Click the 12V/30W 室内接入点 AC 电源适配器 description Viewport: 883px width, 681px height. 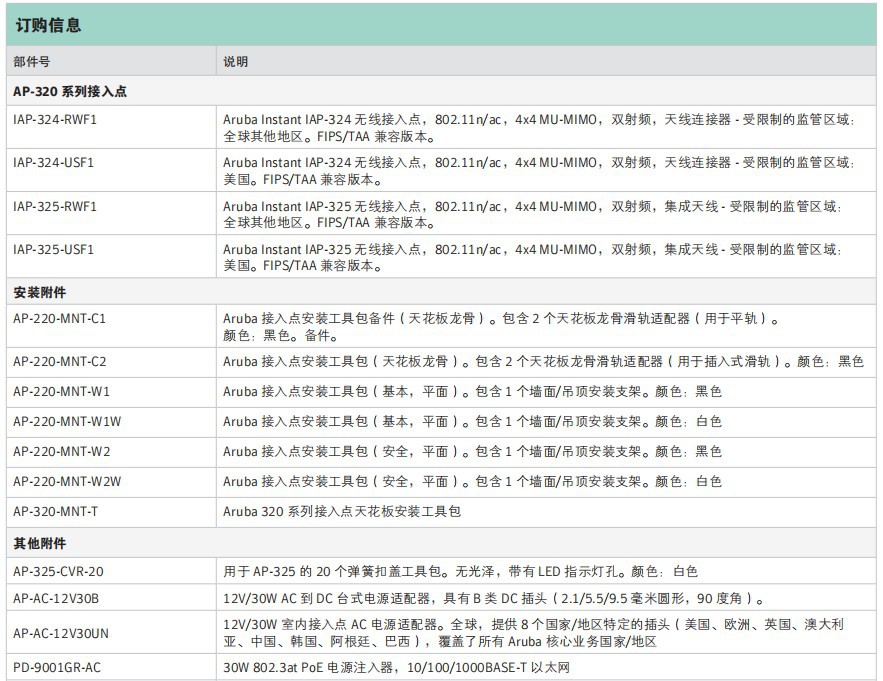pyautogui.click(x=534, y=633)
